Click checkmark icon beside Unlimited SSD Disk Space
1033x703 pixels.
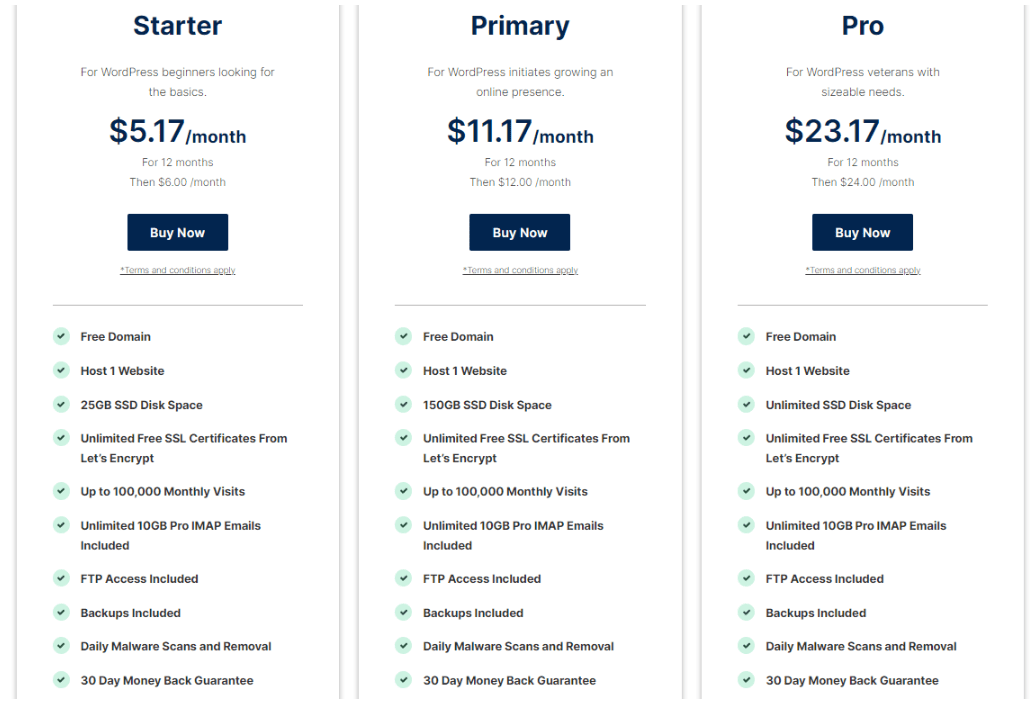click(x=746, y=404)
